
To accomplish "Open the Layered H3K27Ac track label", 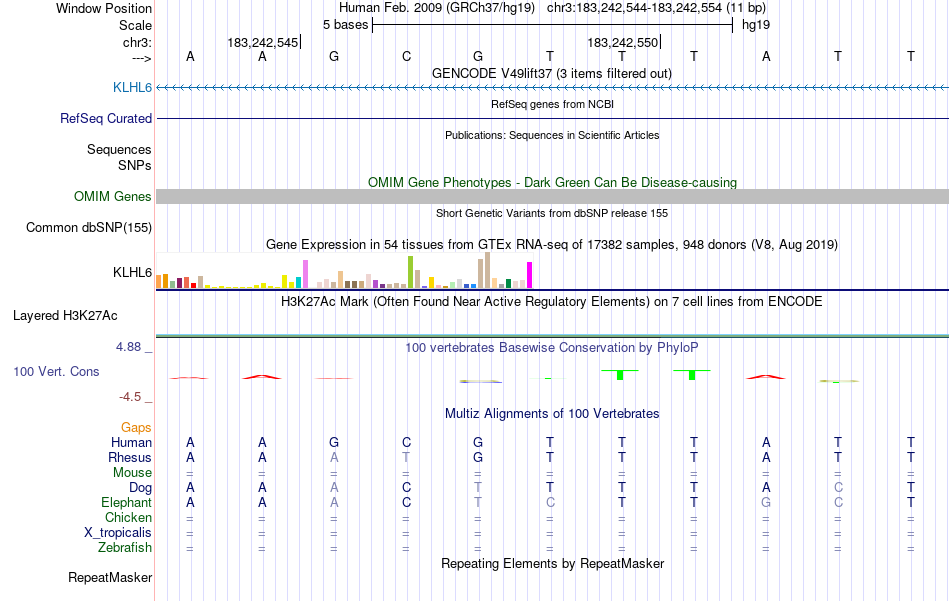I will [65, 316].
